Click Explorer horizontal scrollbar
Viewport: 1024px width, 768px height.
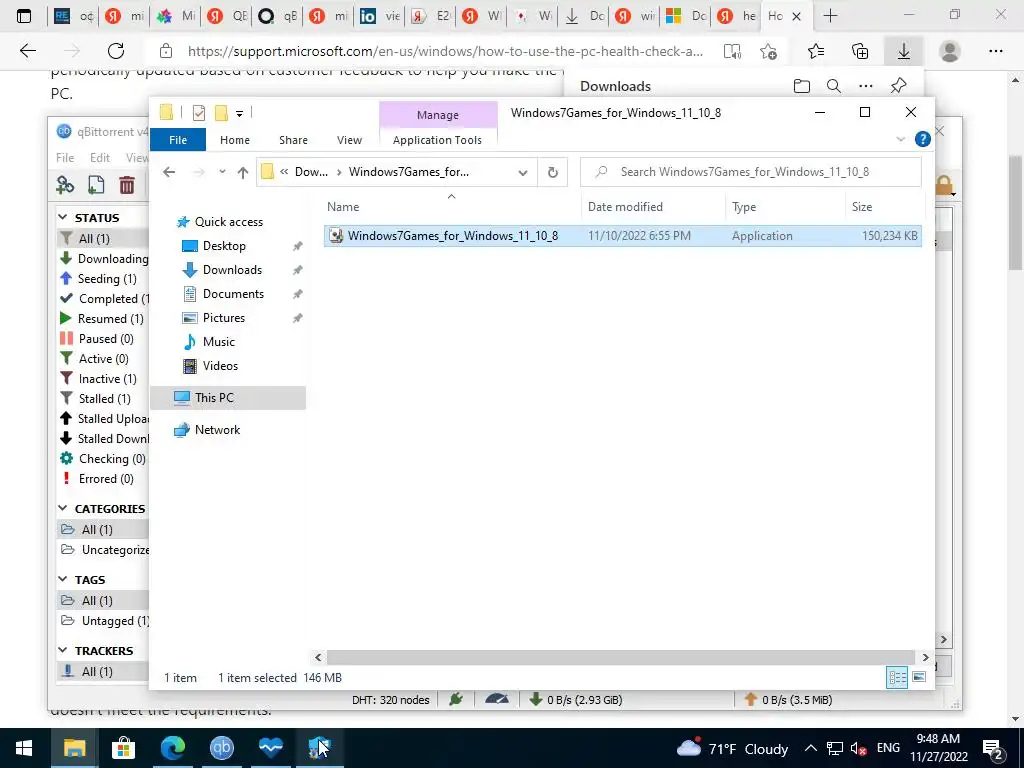[x=620, y=658]
